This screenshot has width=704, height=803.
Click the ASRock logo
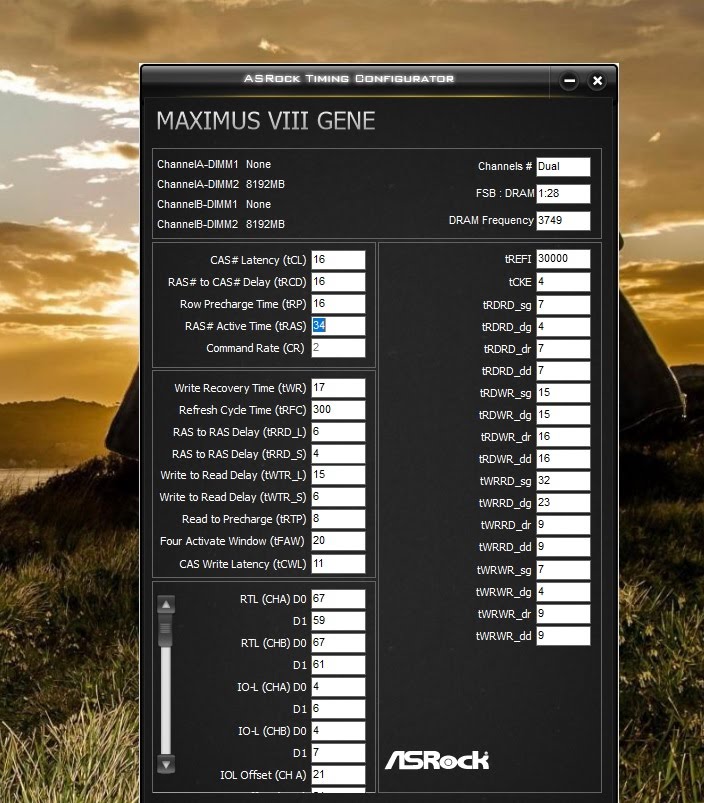[437, 760]
